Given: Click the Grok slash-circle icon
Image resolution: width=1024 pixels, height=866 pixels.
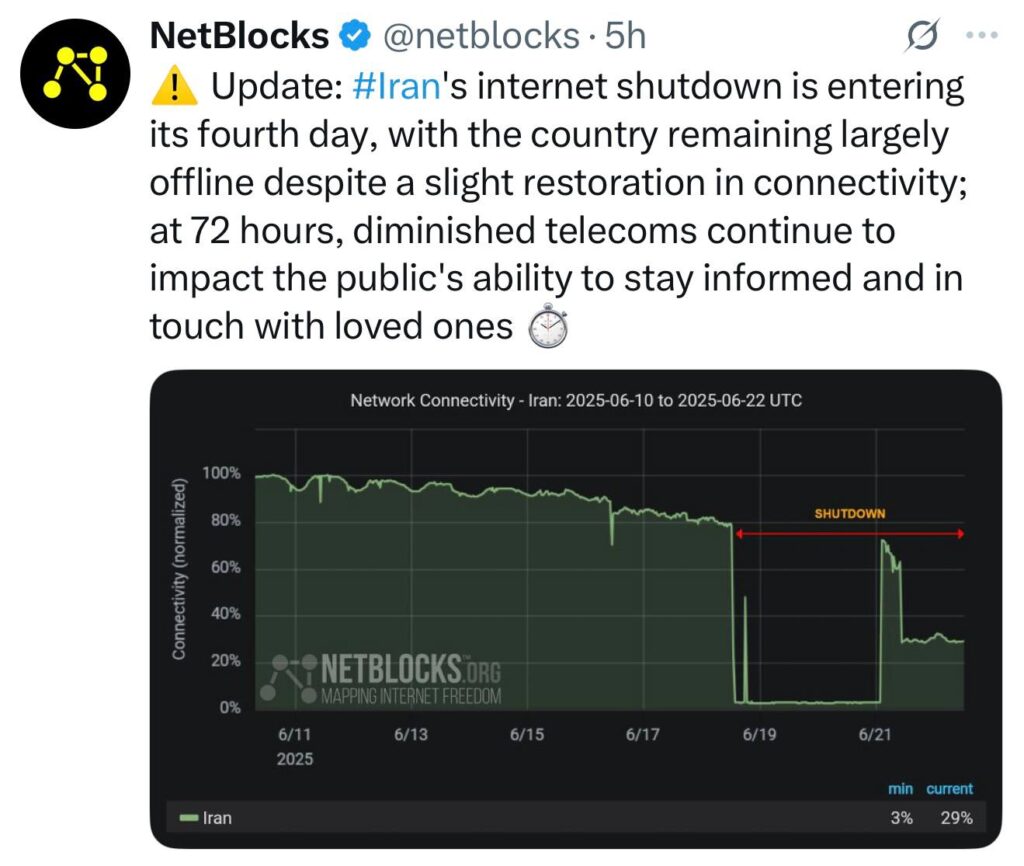Looking at the screenshot, I should 923,35.
